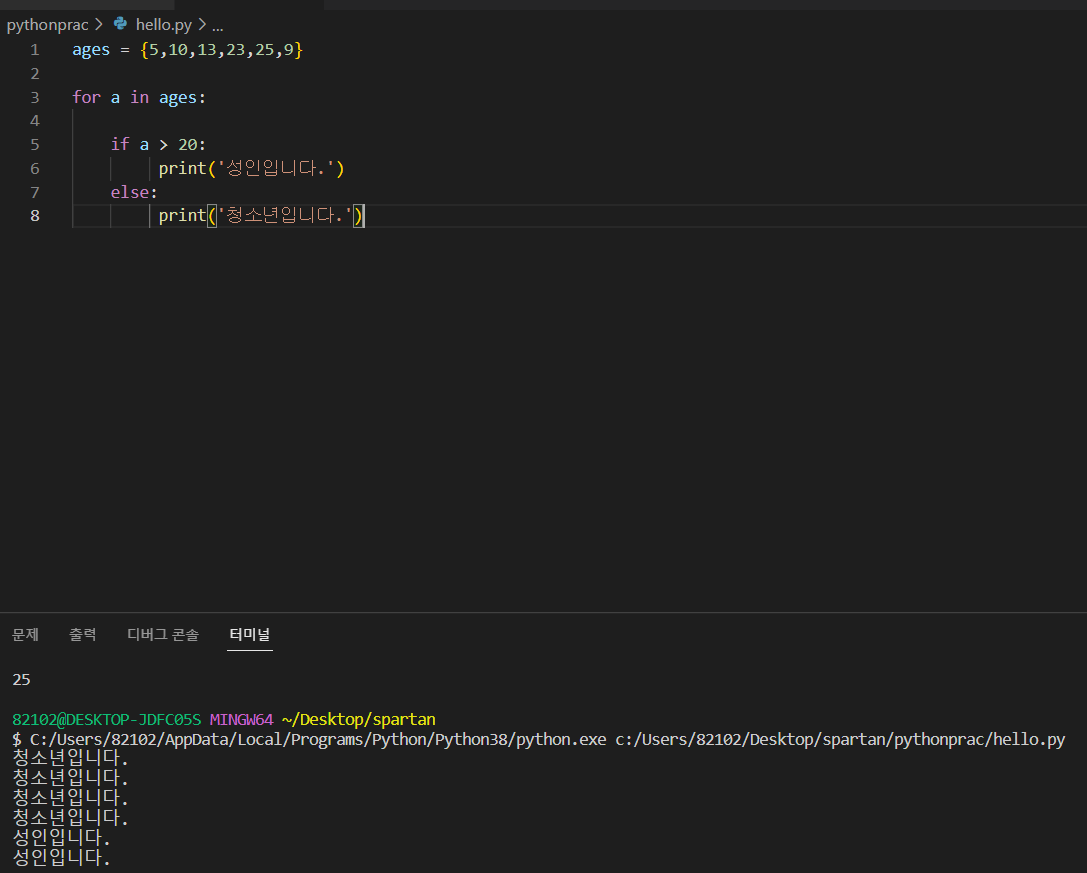Click line number 3 in the gutter
The height and width of the screenshot is (873, 1087).
(x=35, y=98)
